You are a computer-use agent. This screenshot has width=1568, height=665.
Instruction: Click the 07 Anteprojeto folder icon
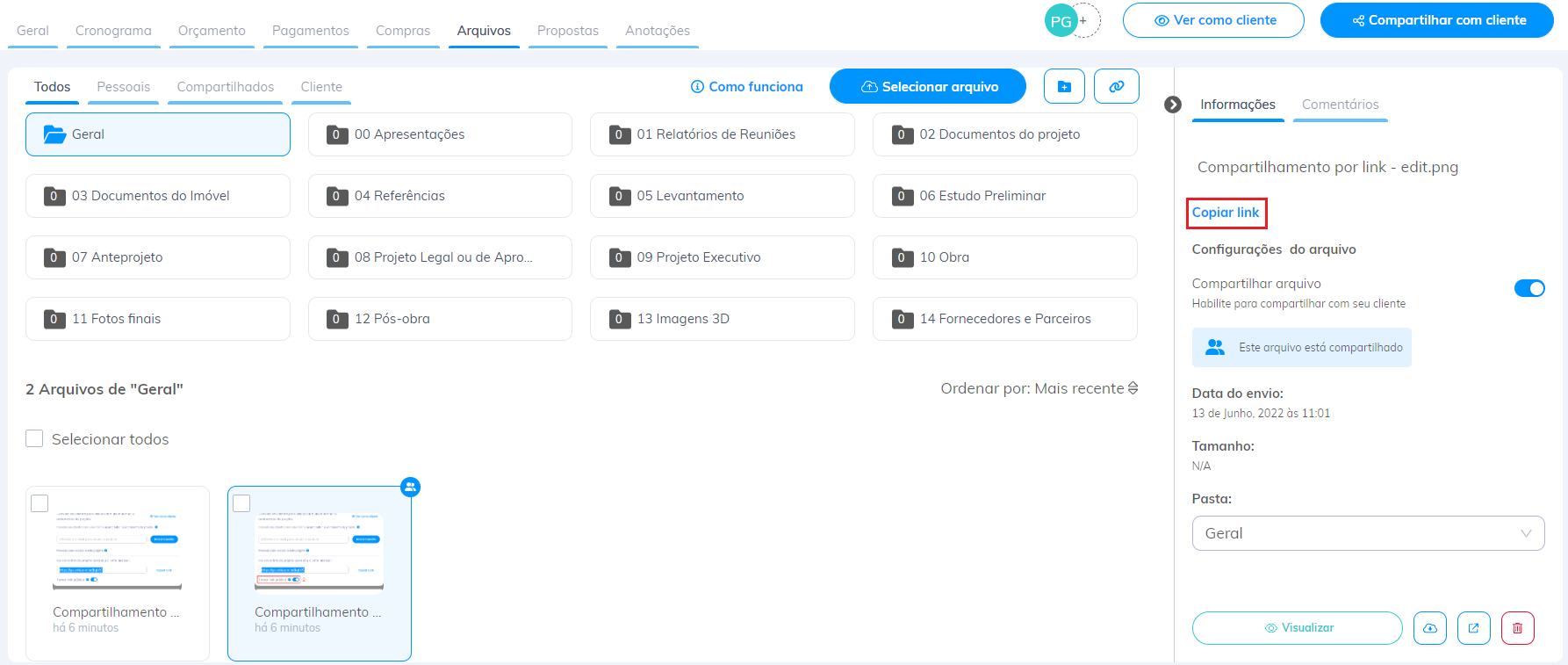click(54, 257)
